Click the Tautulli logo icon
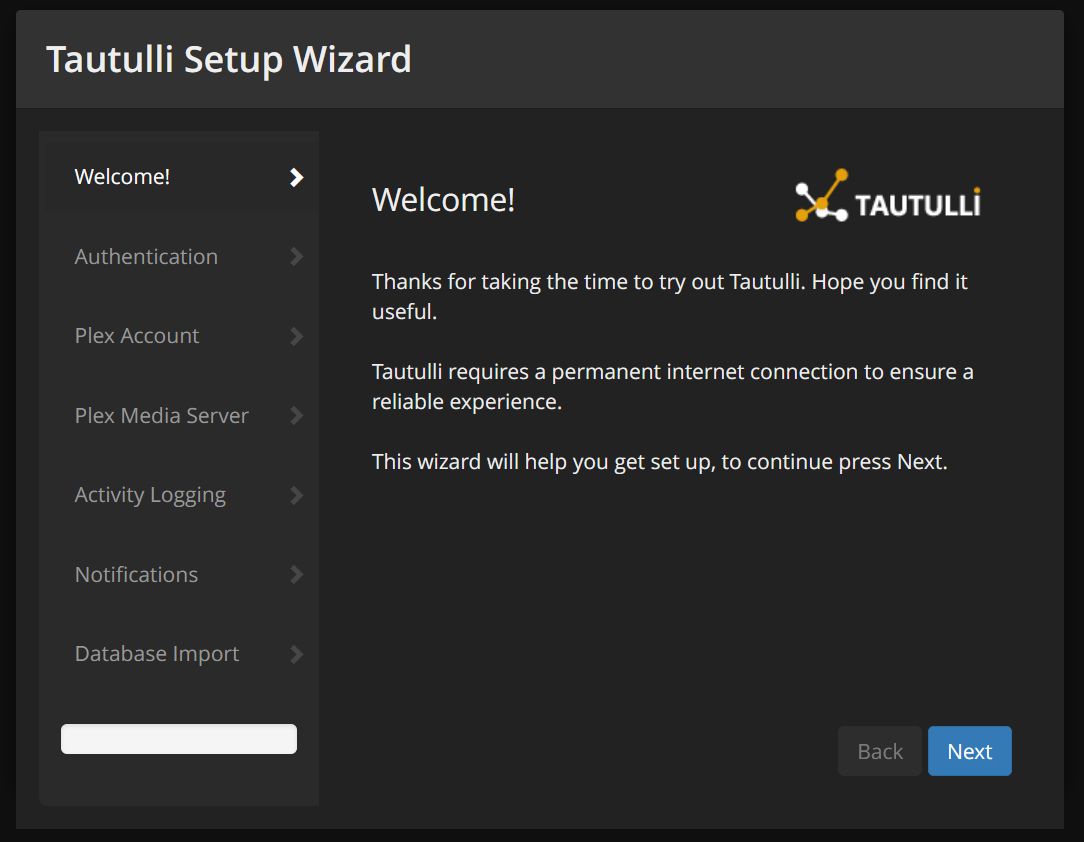The width and height of the screenshot is (1084, 842). point(822,195)
